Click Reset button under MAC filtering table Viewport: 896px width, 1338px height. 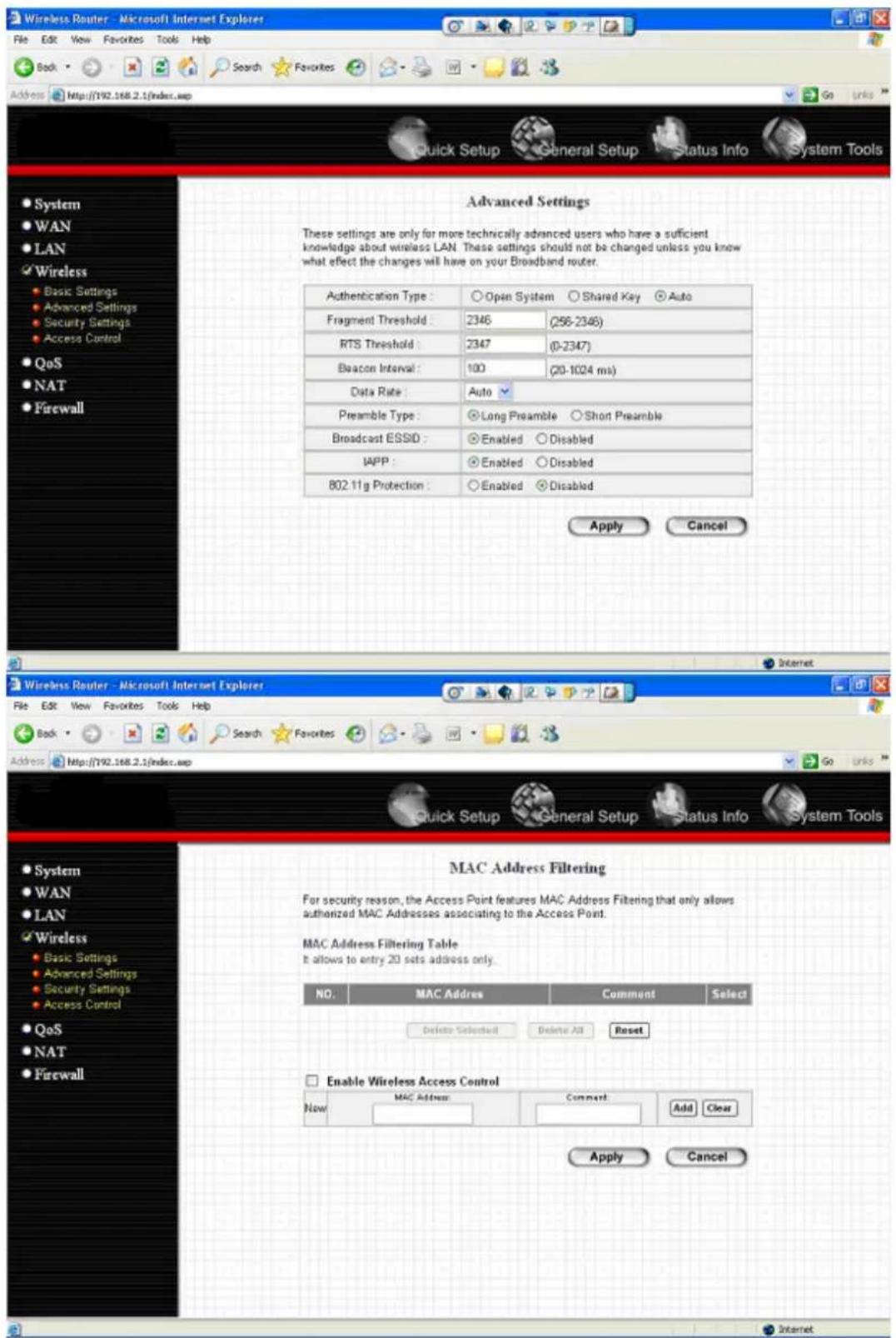click(629, 1031)
